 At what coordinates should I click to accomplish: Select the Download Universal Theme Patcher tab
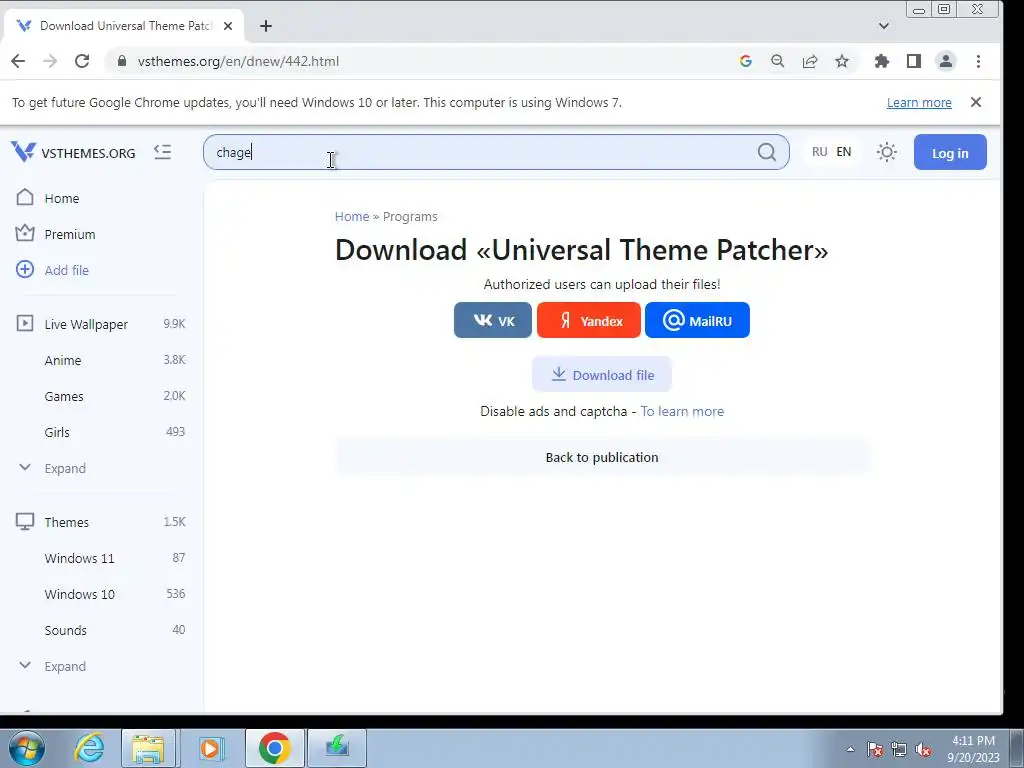124,25
